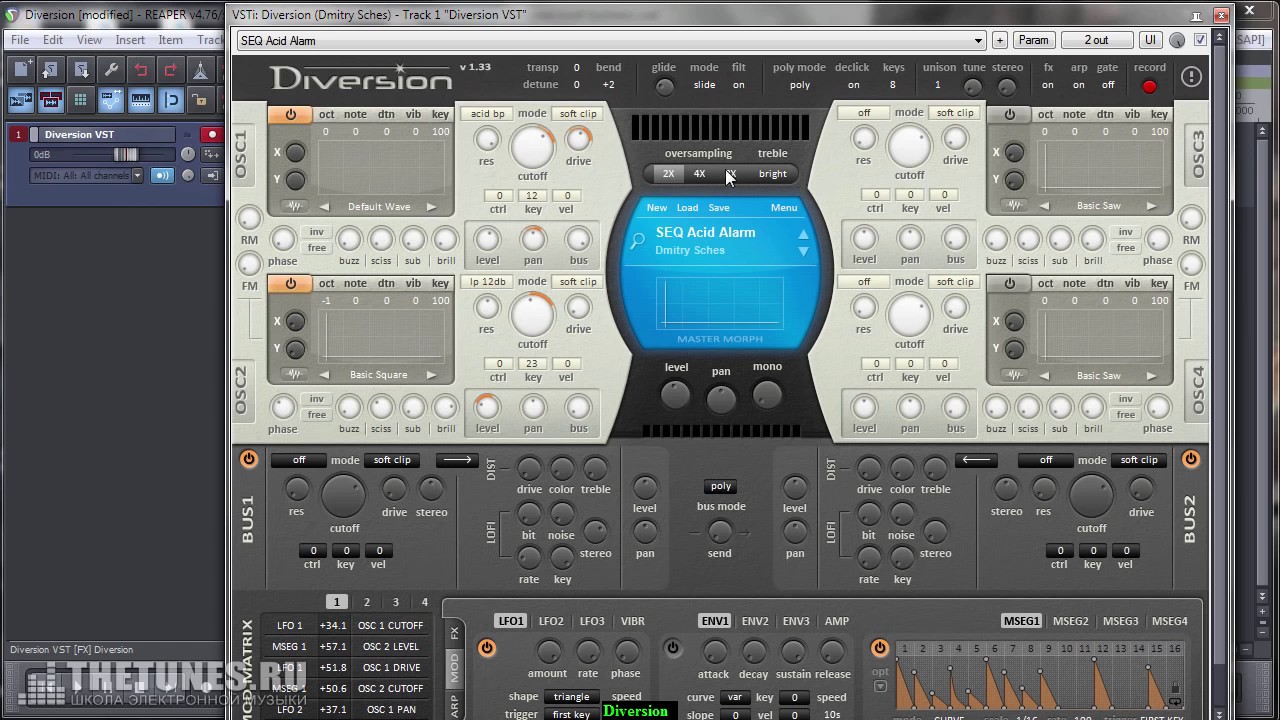Image resolution: width=1280 pixels, height=720 pixels.
Task: Toggle record monitoring speaker icon on track
Action: click(161, 175)
